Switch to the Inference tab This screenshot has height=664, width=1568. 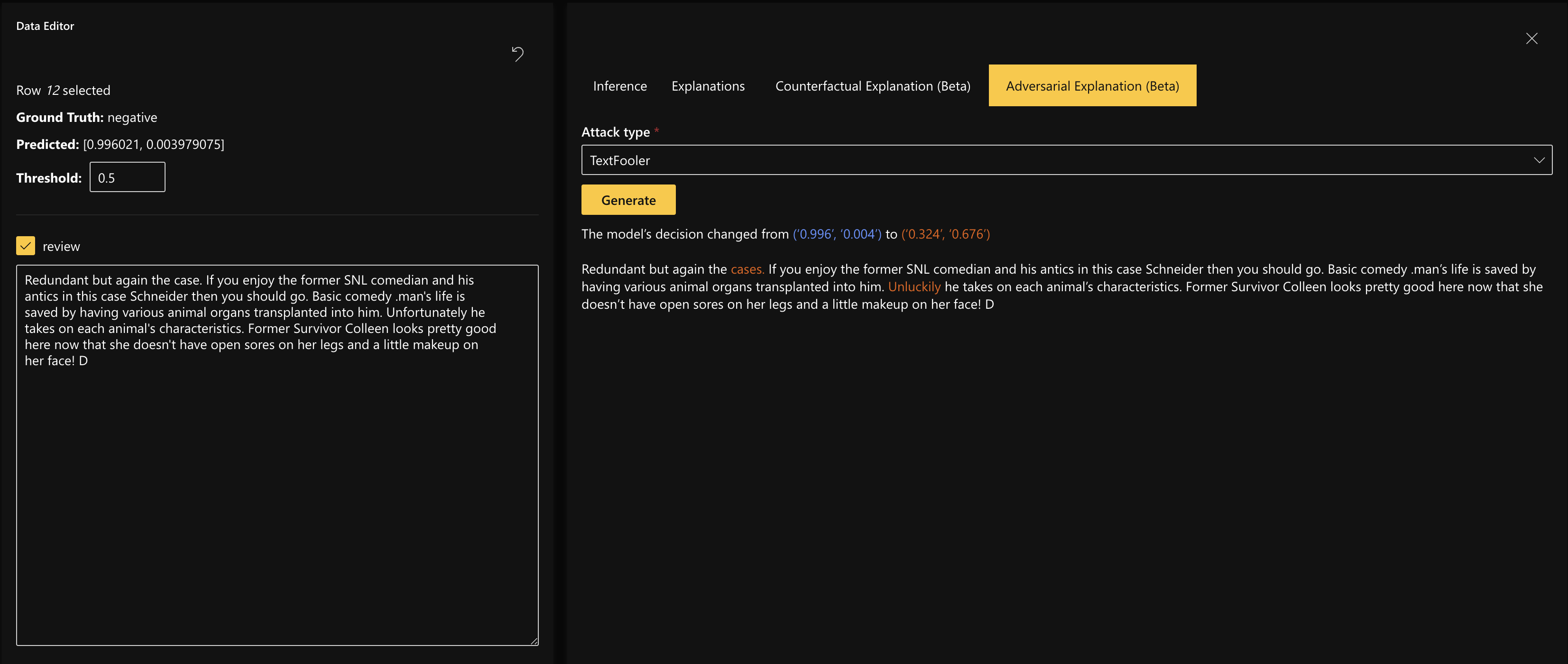click(x=619, y=86)
